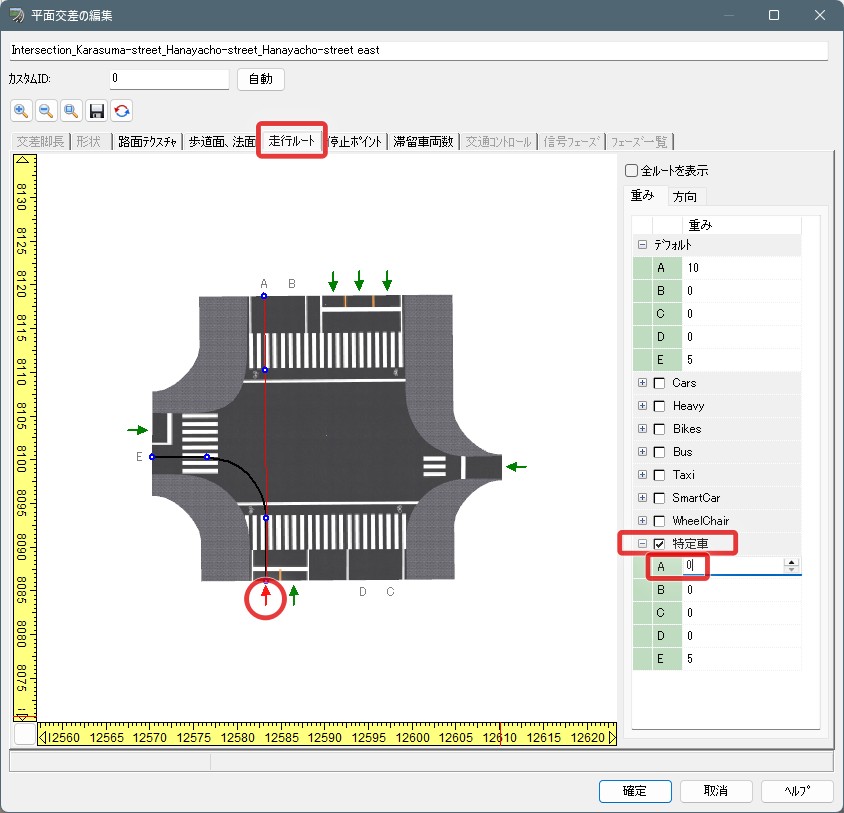Click the green arrow on the right leg
844x813 pixels.
pyautogui.click(x=515, y=466)
